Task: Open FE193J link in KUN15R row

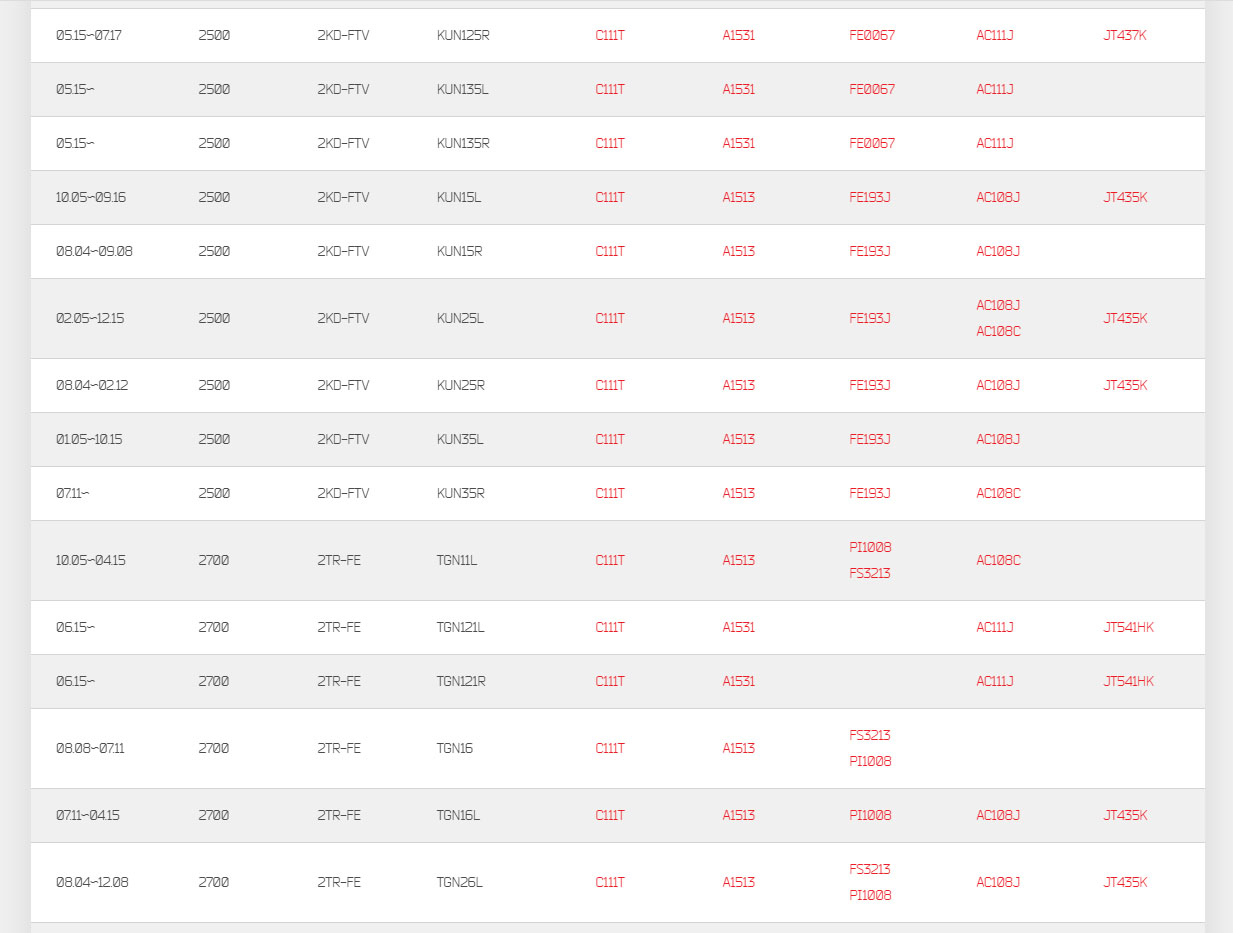Action: (870, 251)
